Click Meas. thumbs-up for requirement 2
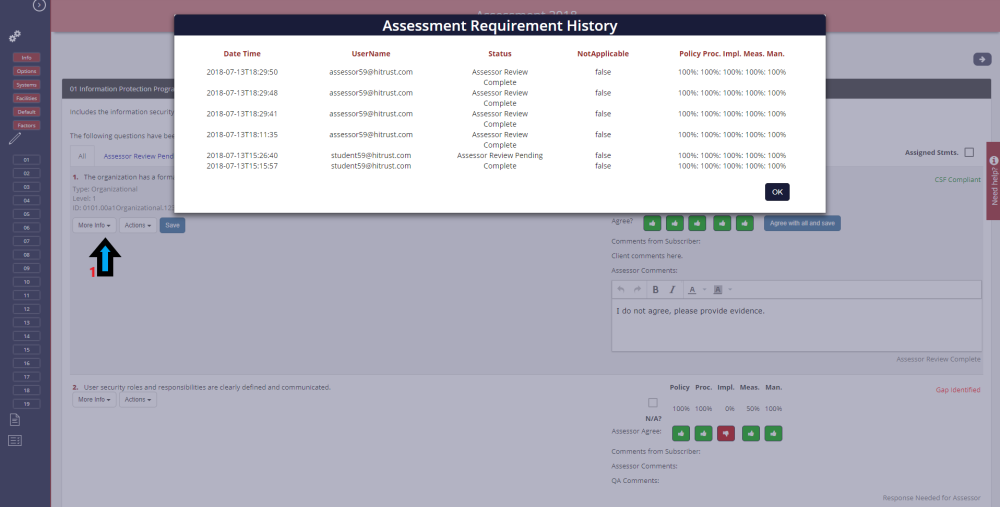 751,434
